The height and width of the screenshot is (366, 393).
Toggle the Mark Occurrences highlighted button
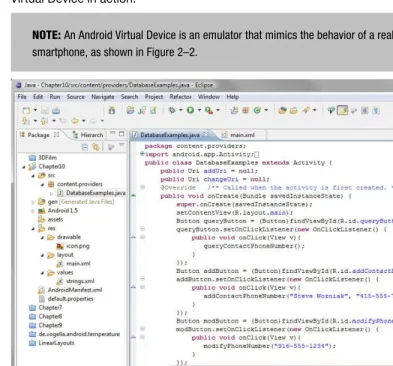342,110
